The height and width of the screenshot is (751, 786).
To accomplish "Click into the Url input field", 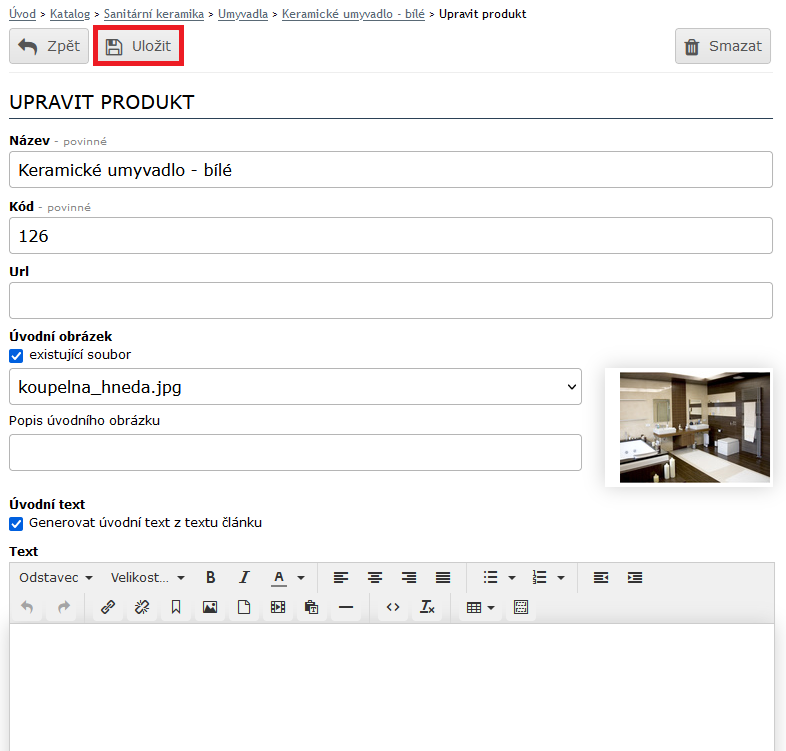I will point(390,300).
